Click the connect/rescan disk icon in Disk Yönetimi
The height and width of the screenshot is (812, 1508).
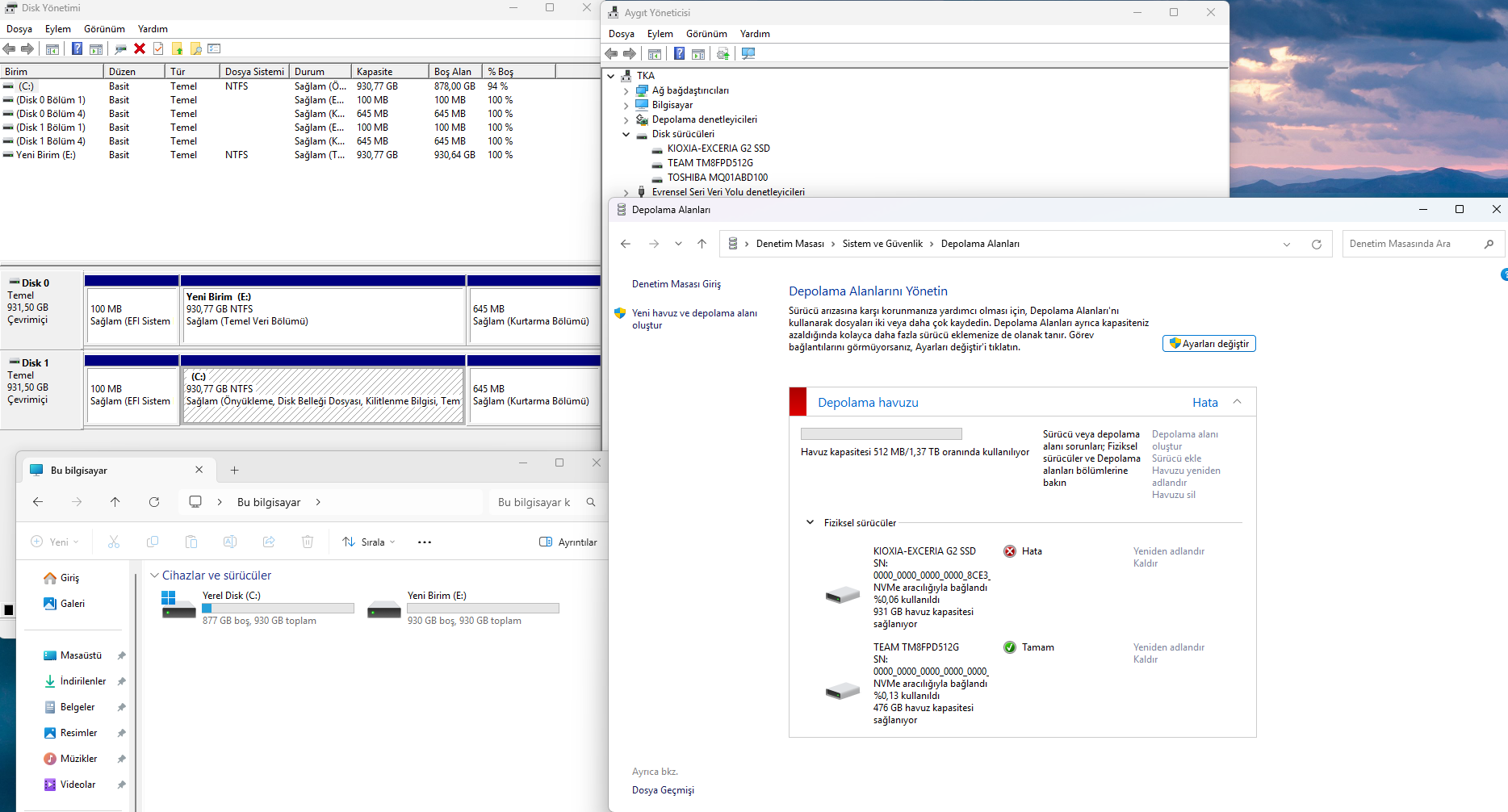tap(120, 49)
